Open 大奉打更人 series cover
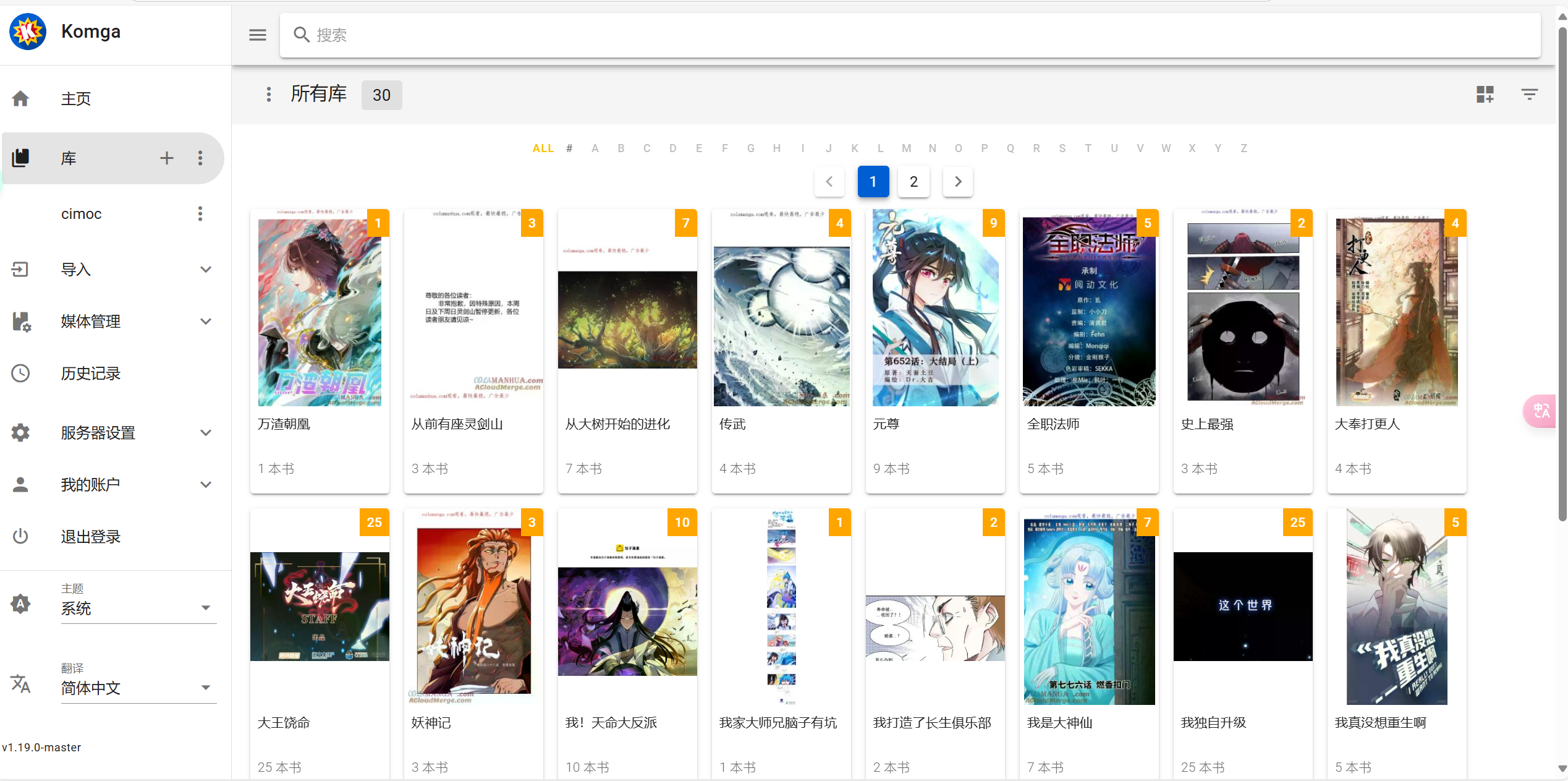Viewport: 1568px width, 781px height. pos(1397,307)
